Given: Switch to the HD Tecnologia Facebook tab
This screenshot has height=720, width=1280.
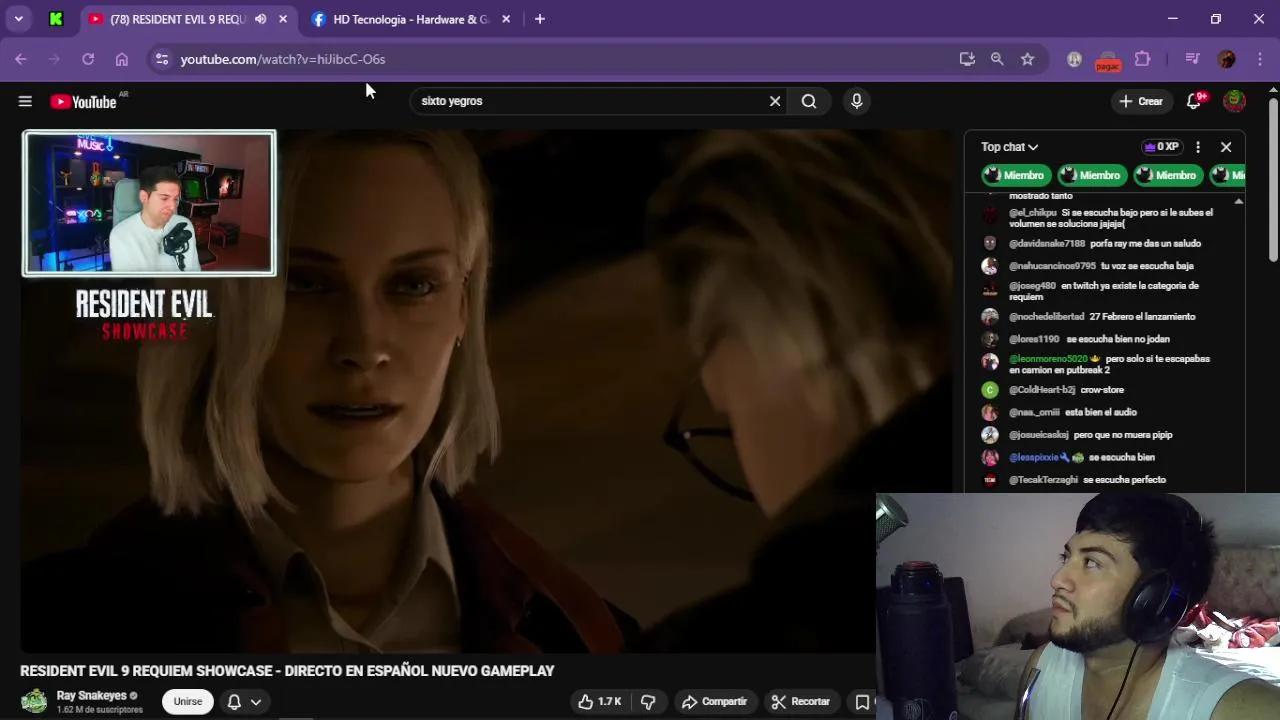Looking at the screenshot, I should (x=410, y=19).
